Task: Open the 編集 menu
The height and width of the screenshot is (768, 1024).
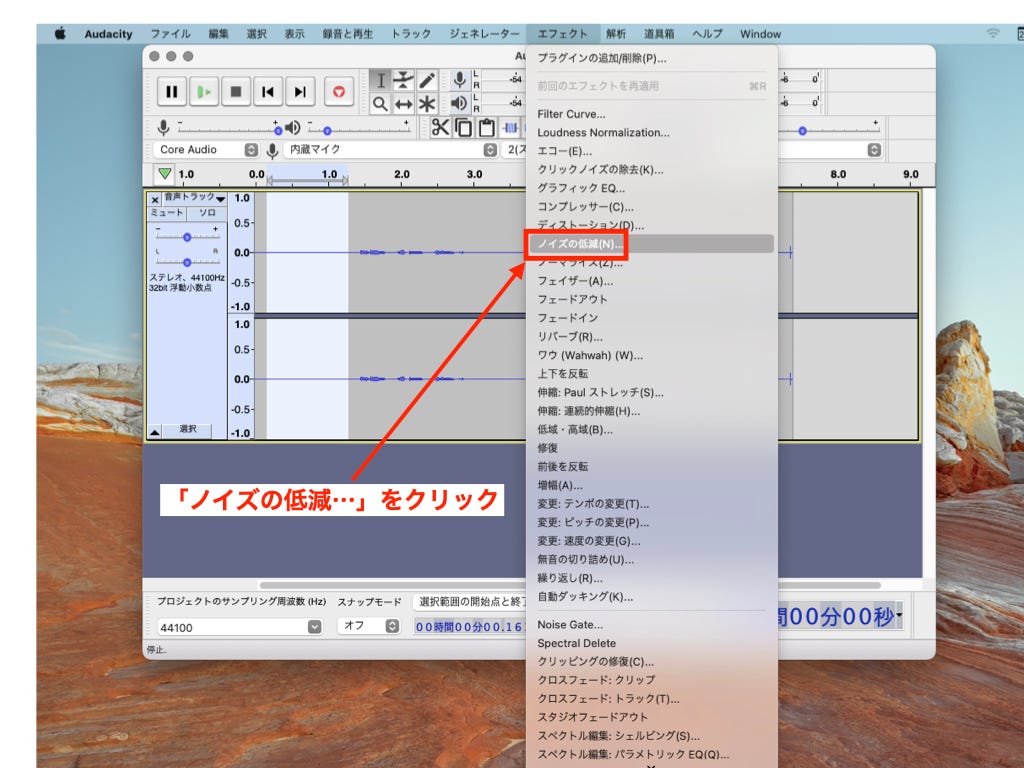Action: 219,34
